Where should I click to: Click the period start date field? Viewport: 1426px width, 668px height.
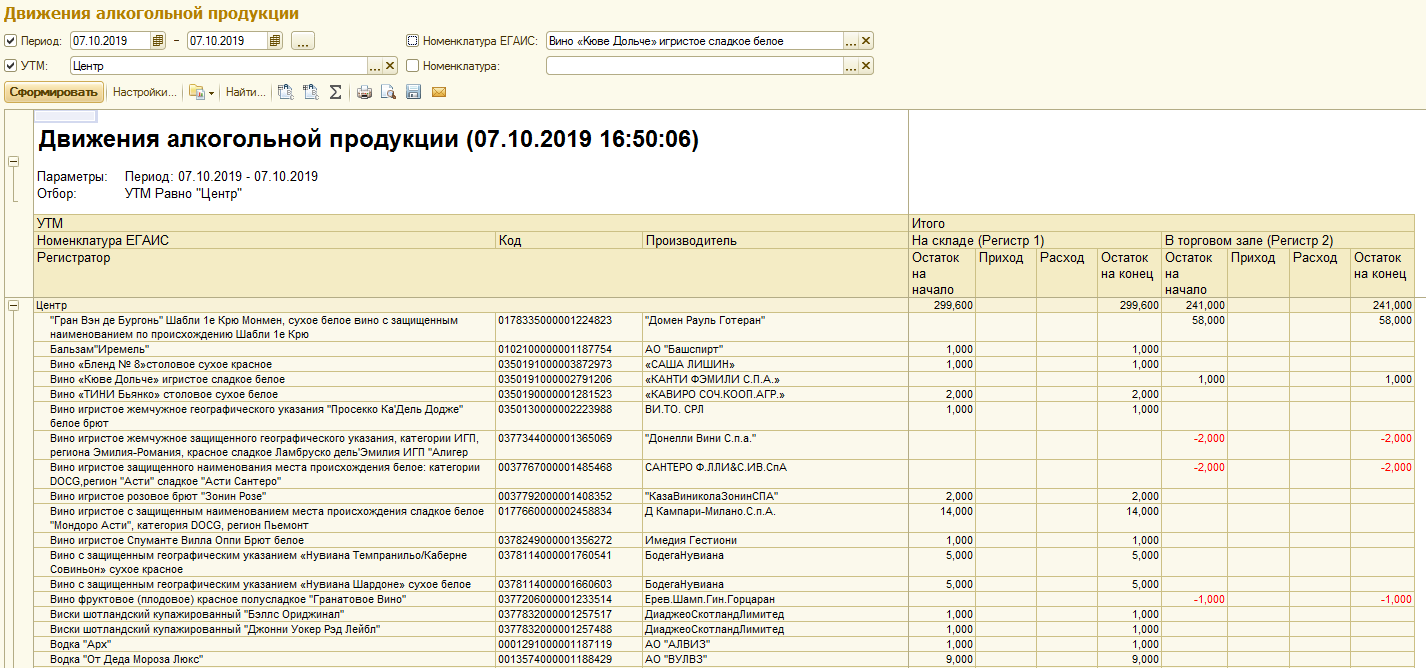tap(110, 41)
